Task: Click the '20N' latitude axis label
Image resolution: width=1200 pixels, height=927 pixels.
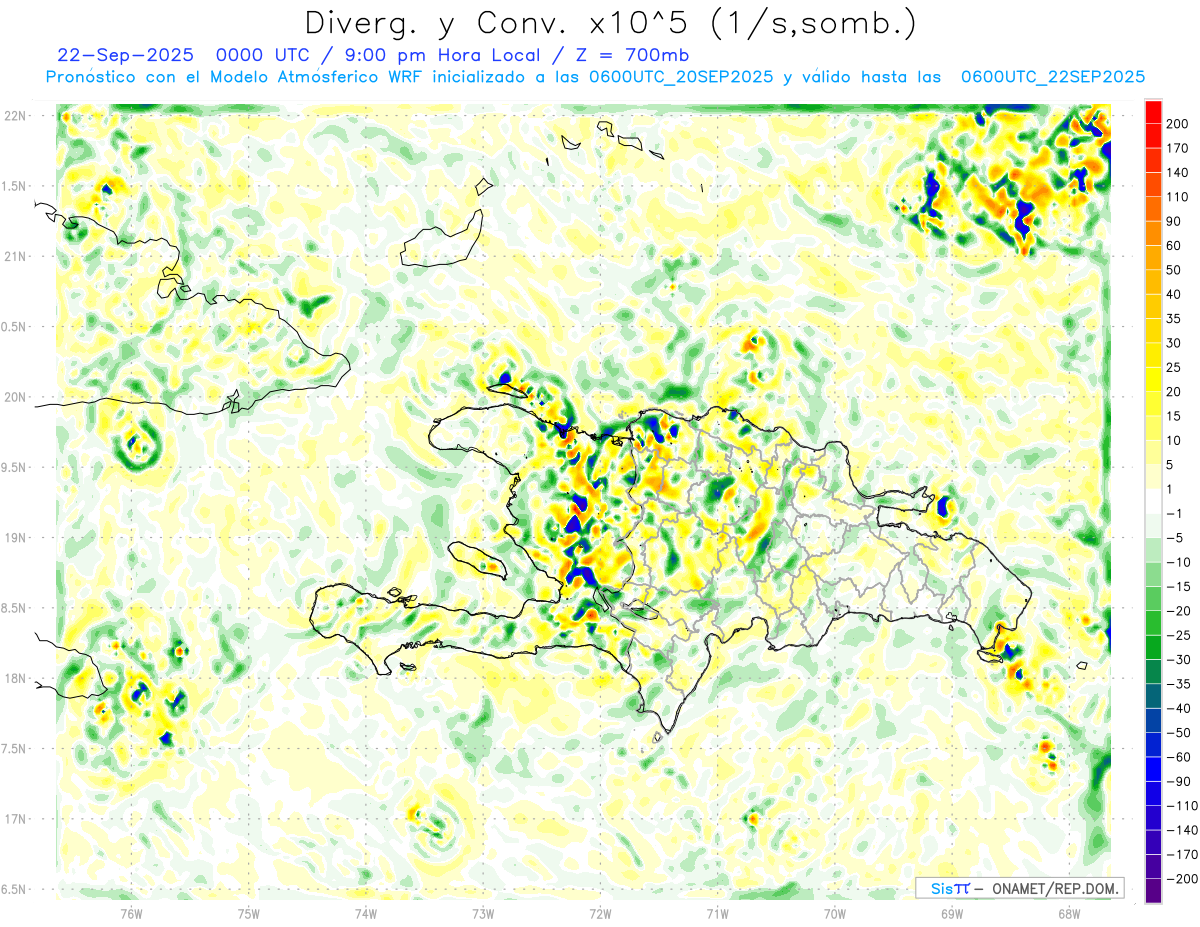Action: coord(14,397)
